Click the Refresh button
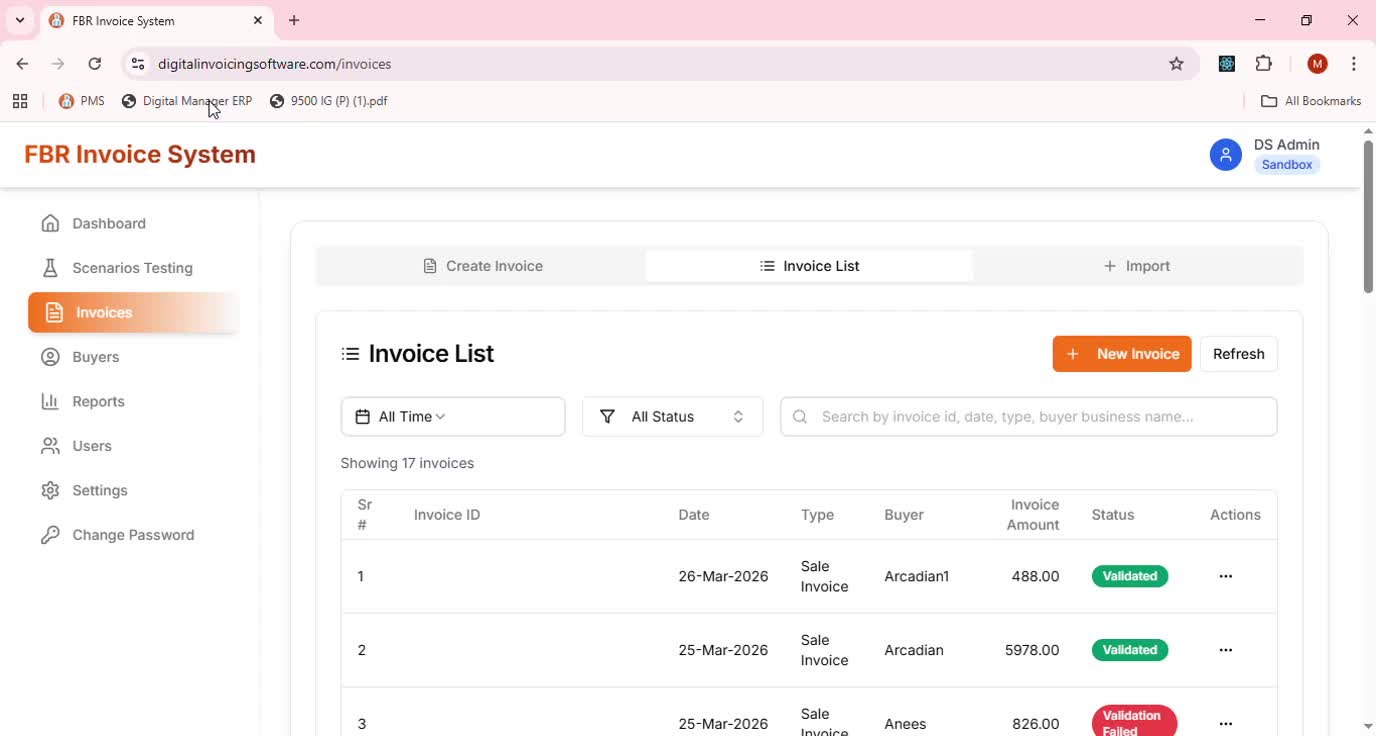Screen dimensions: 1376x736 [1238, 354]
